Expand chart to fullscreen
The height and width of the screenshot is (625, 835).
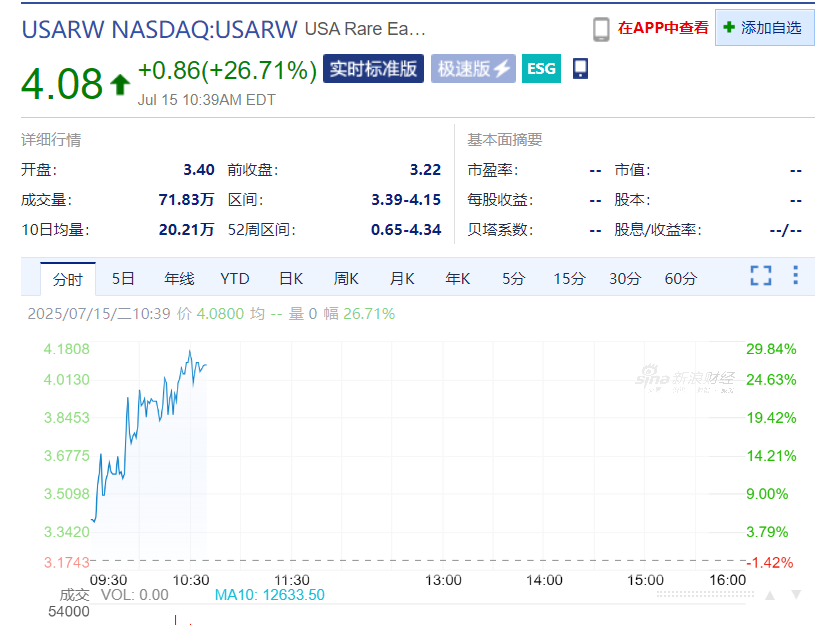(761, 276)
